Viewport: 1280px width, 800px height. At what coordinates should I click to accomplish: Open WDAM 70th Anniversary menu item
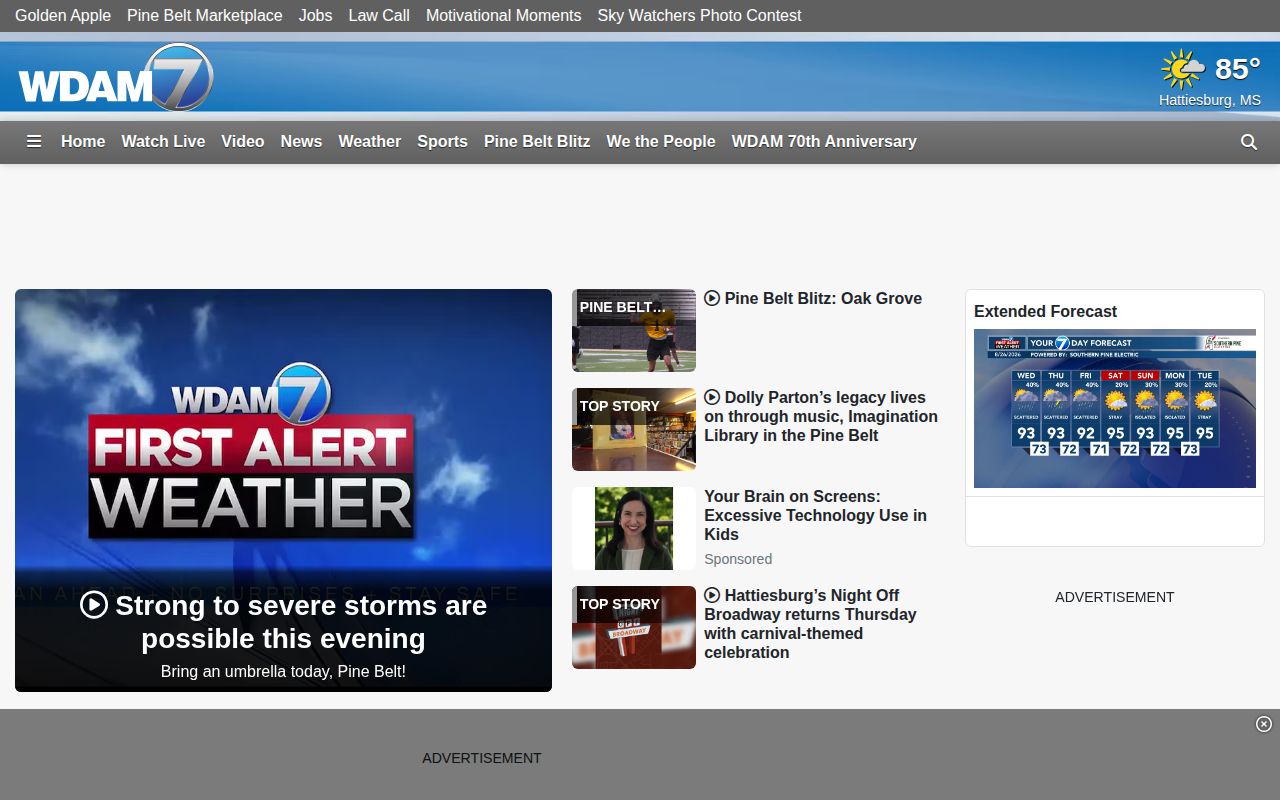click(x=824, y=142)
